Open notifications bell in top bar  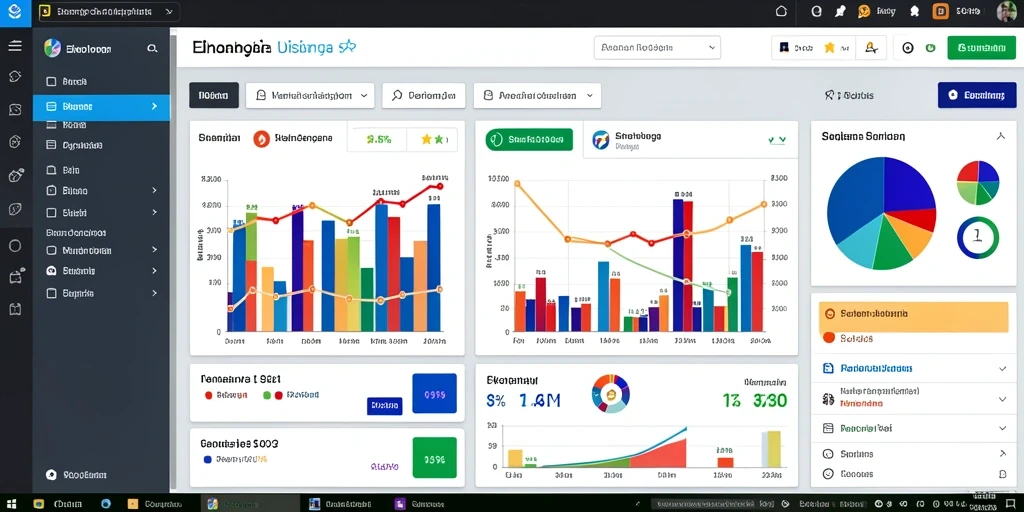(x=914, y=11)
